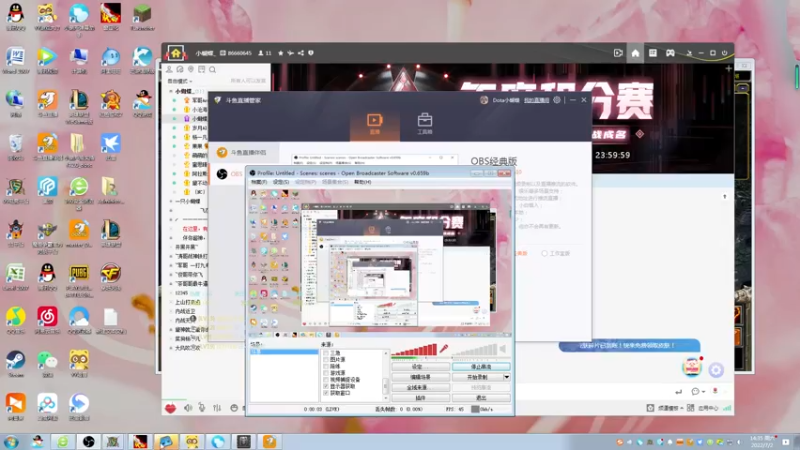800x450 pixels.
Task: Expand the 12345 channel tree node
Action: pos(171,293)
